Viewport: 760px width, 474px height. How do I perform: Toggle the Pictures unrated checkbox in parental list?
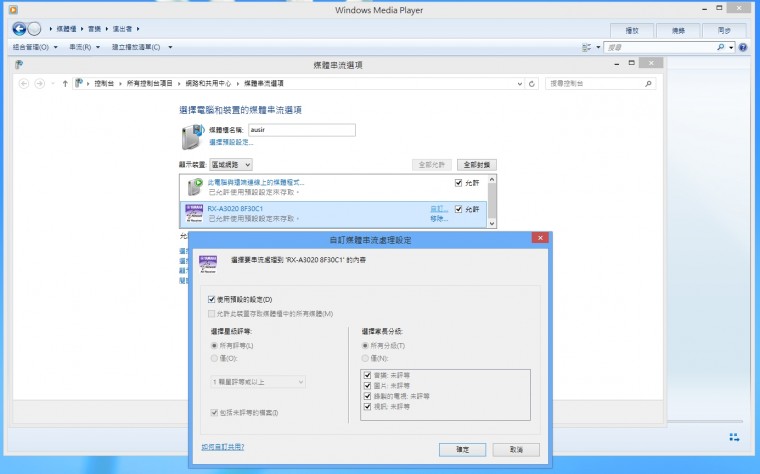pos(367,385)
